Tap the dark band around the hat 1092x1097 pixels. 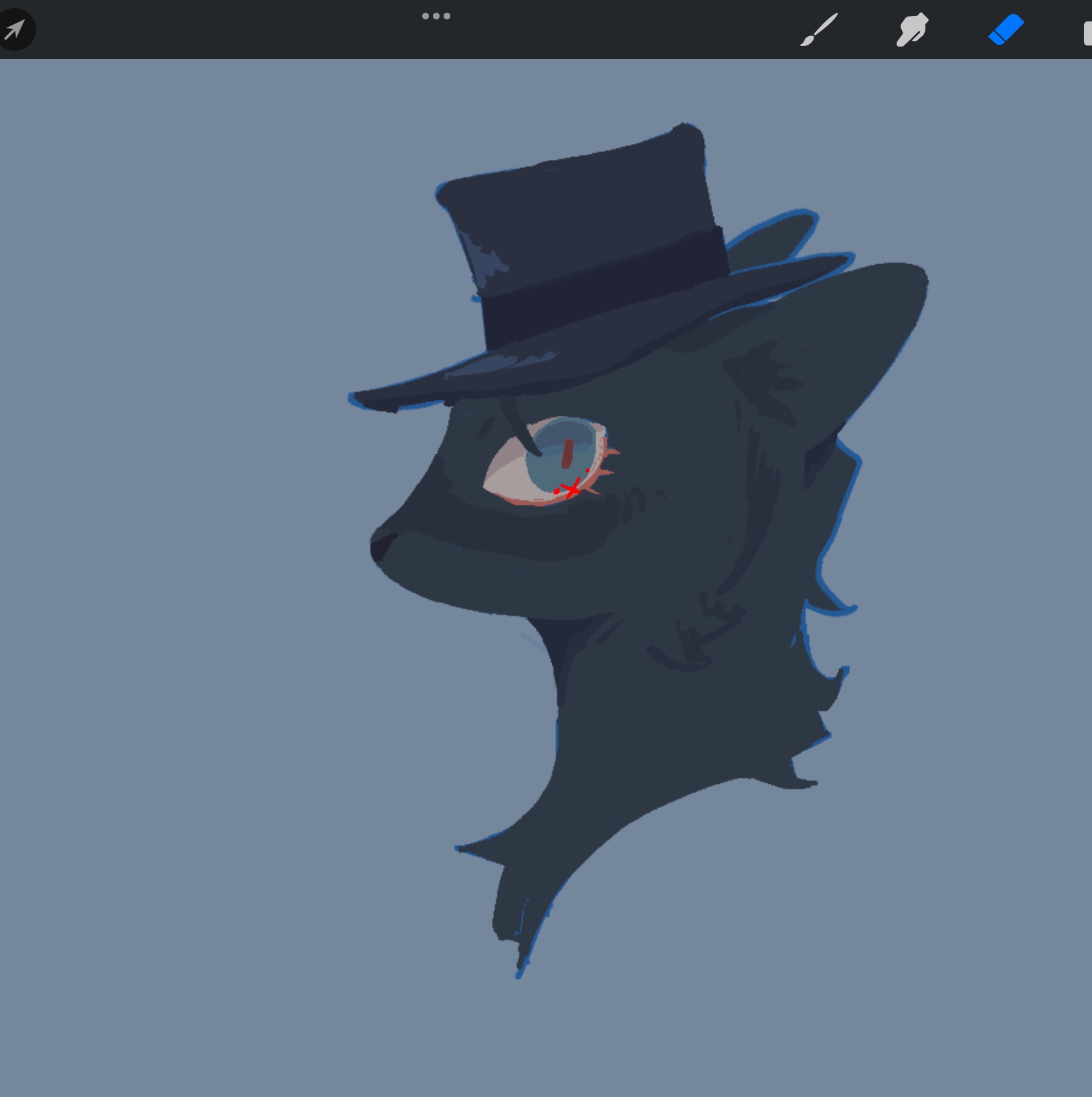(602, 281)
